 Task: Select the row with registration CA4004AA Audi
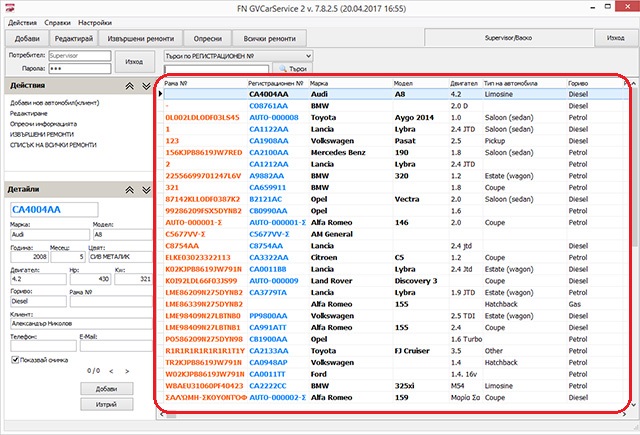point(396,94)
